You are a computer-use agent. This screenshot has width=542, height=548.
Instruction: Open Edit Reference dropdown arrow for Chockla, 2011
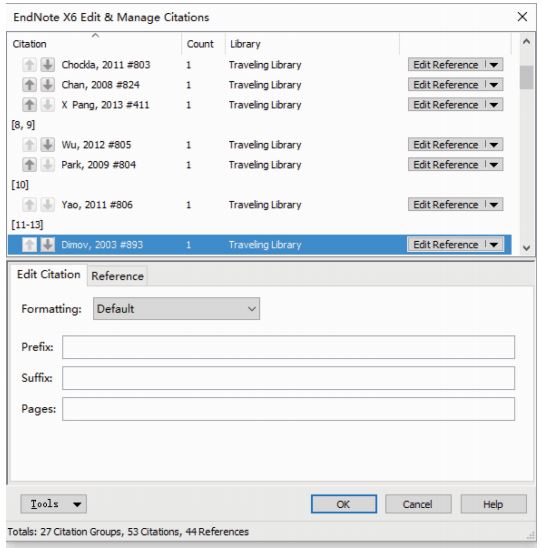494,65
